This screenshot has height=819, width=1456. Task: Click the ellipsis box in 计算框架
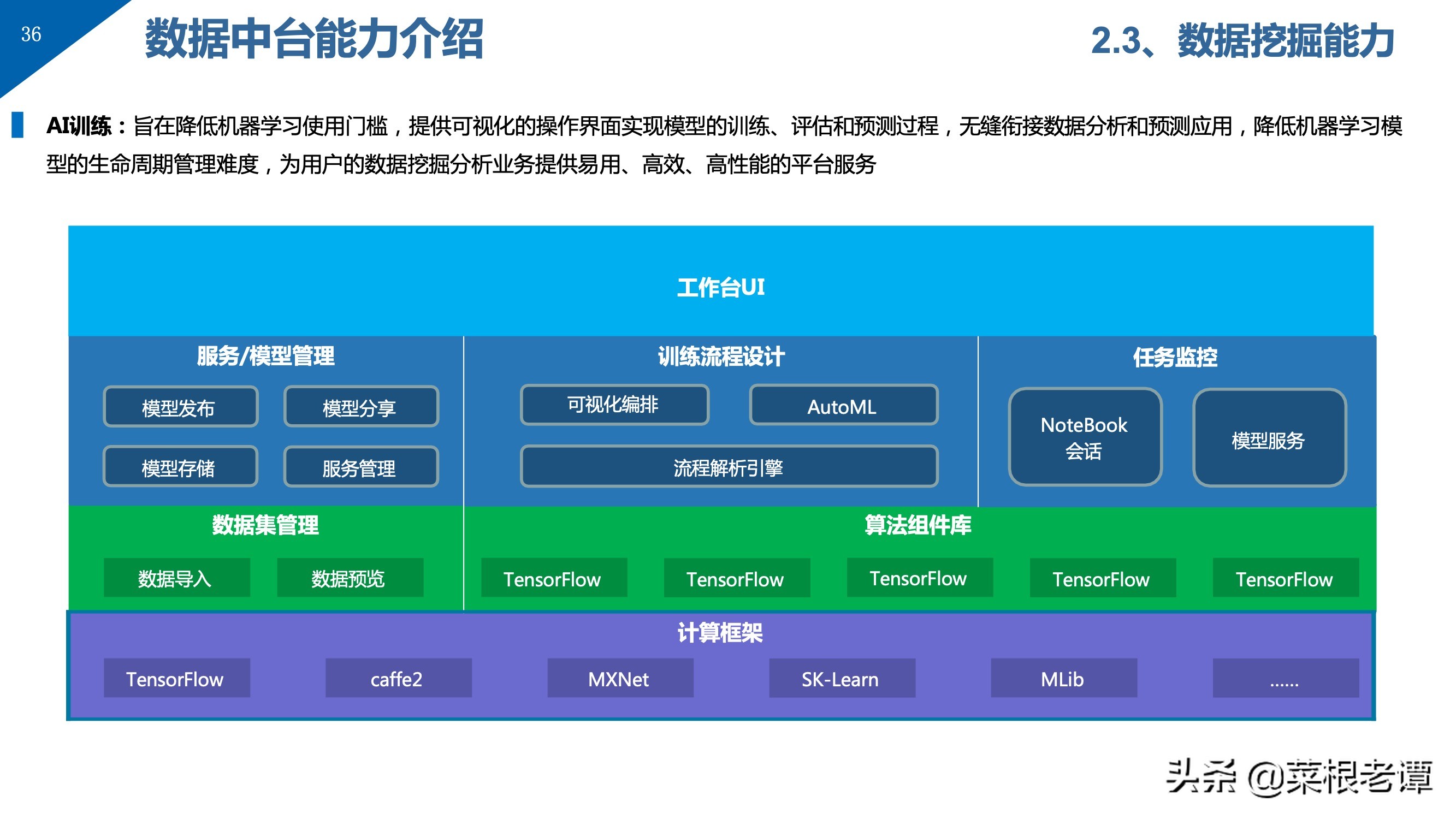click(x=1285, y=678)
